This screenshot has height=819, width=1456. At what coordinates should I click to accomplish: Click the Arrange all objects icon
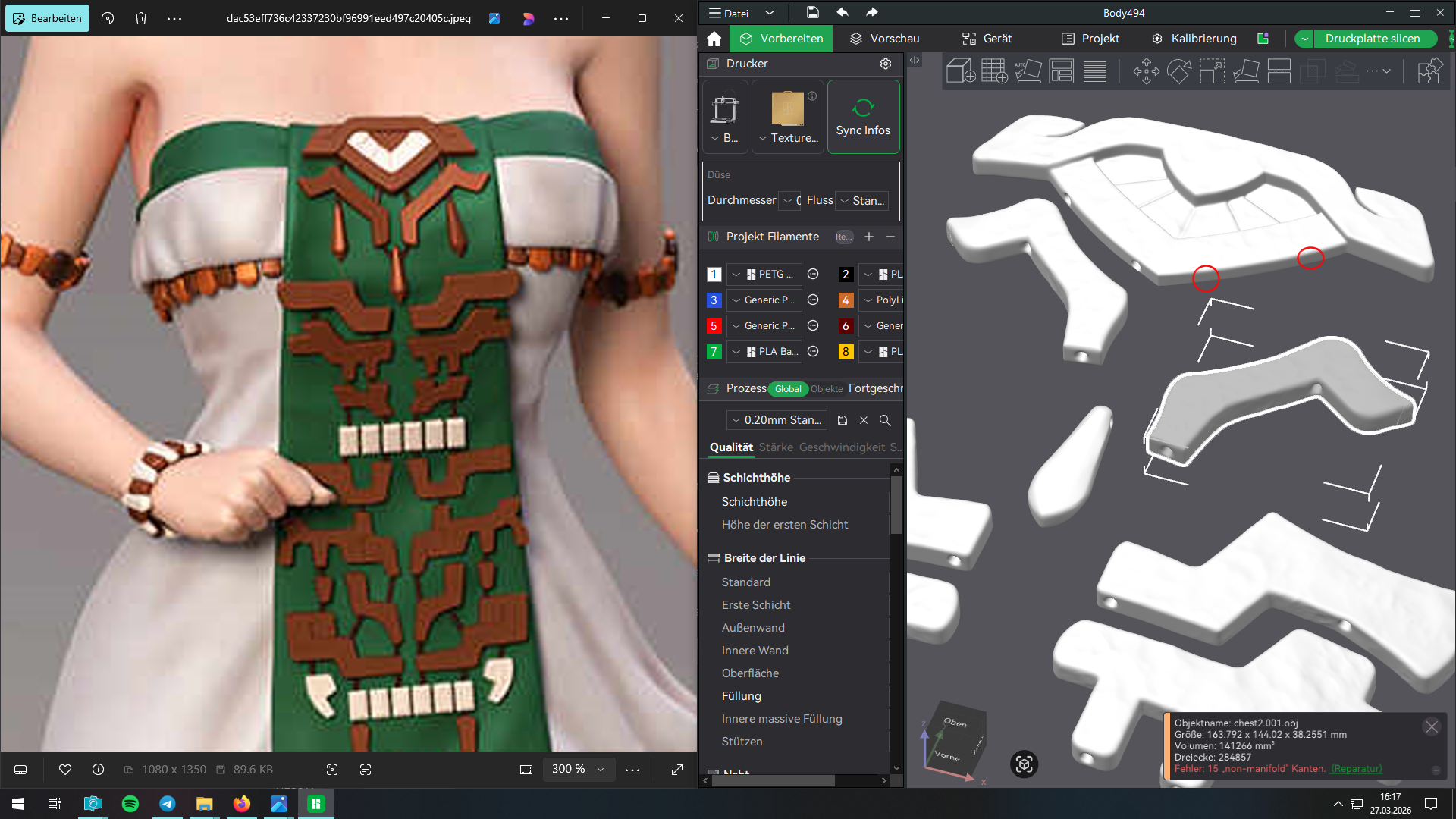point(1061,71)
